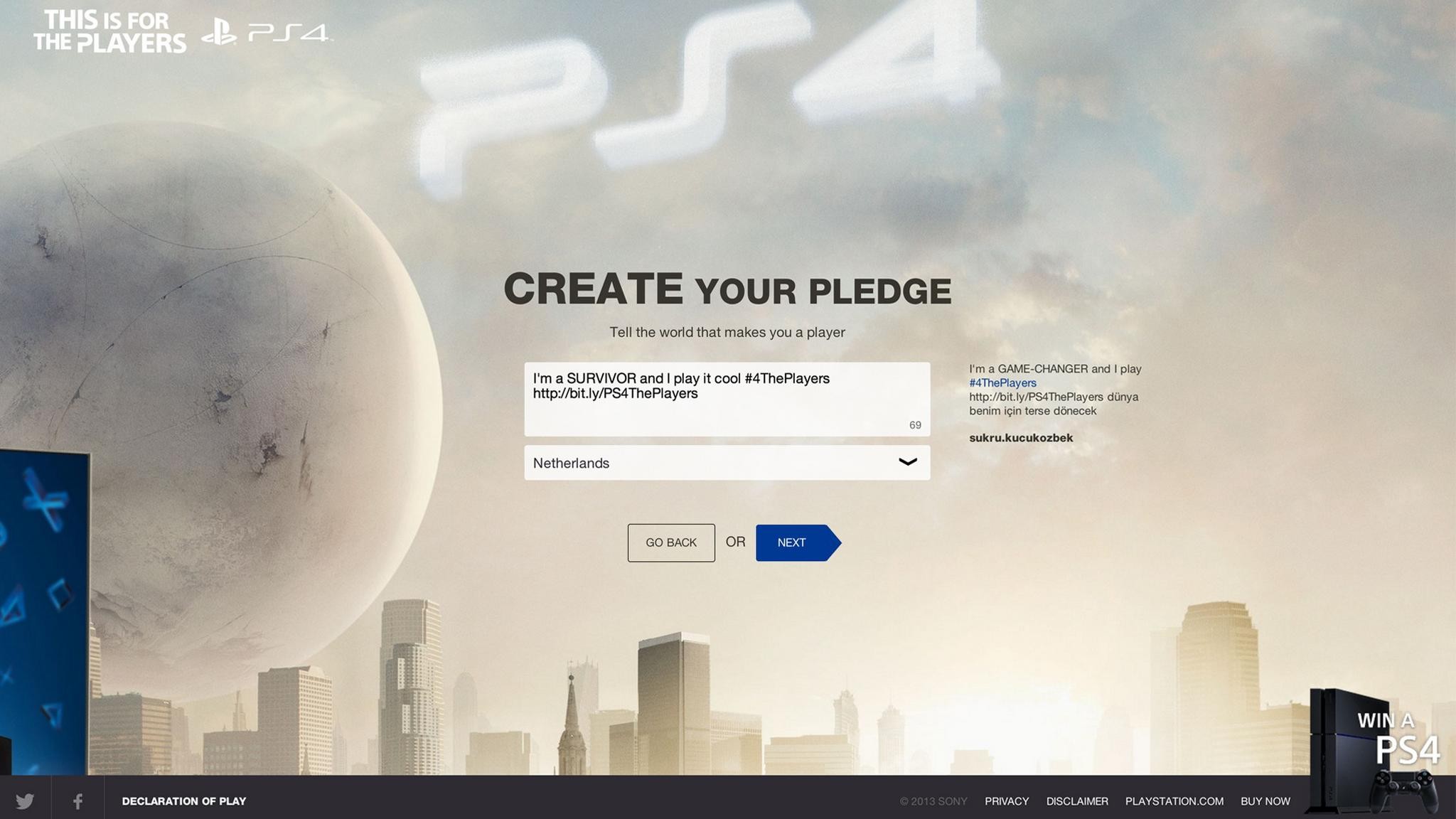
Task: Click the Go Back button
Action: (671, 542)
